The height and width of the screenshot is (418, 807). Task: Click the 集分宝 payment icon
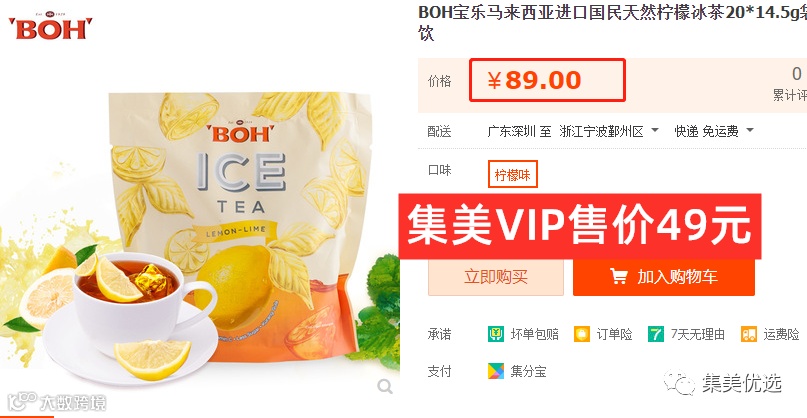pyautogui.click(x=496, y=371)
